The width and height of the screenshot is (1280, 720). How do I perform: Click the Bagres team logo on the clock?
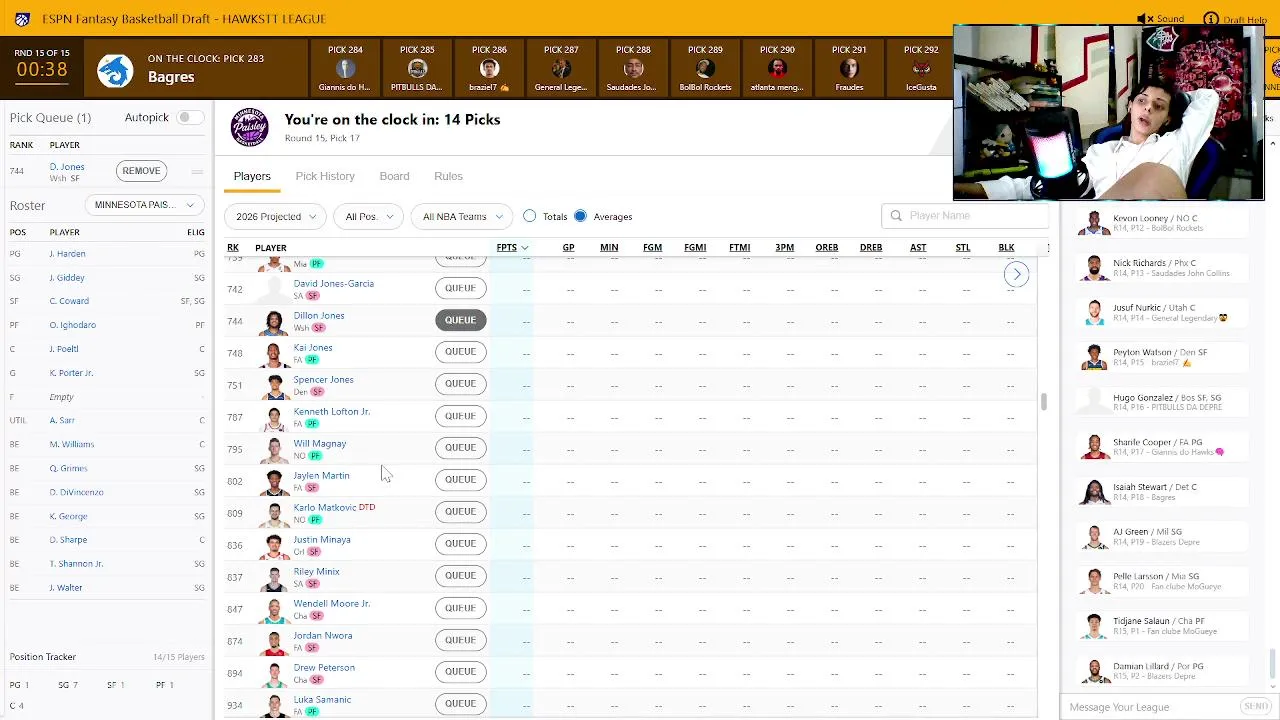(x=115, y=69)
